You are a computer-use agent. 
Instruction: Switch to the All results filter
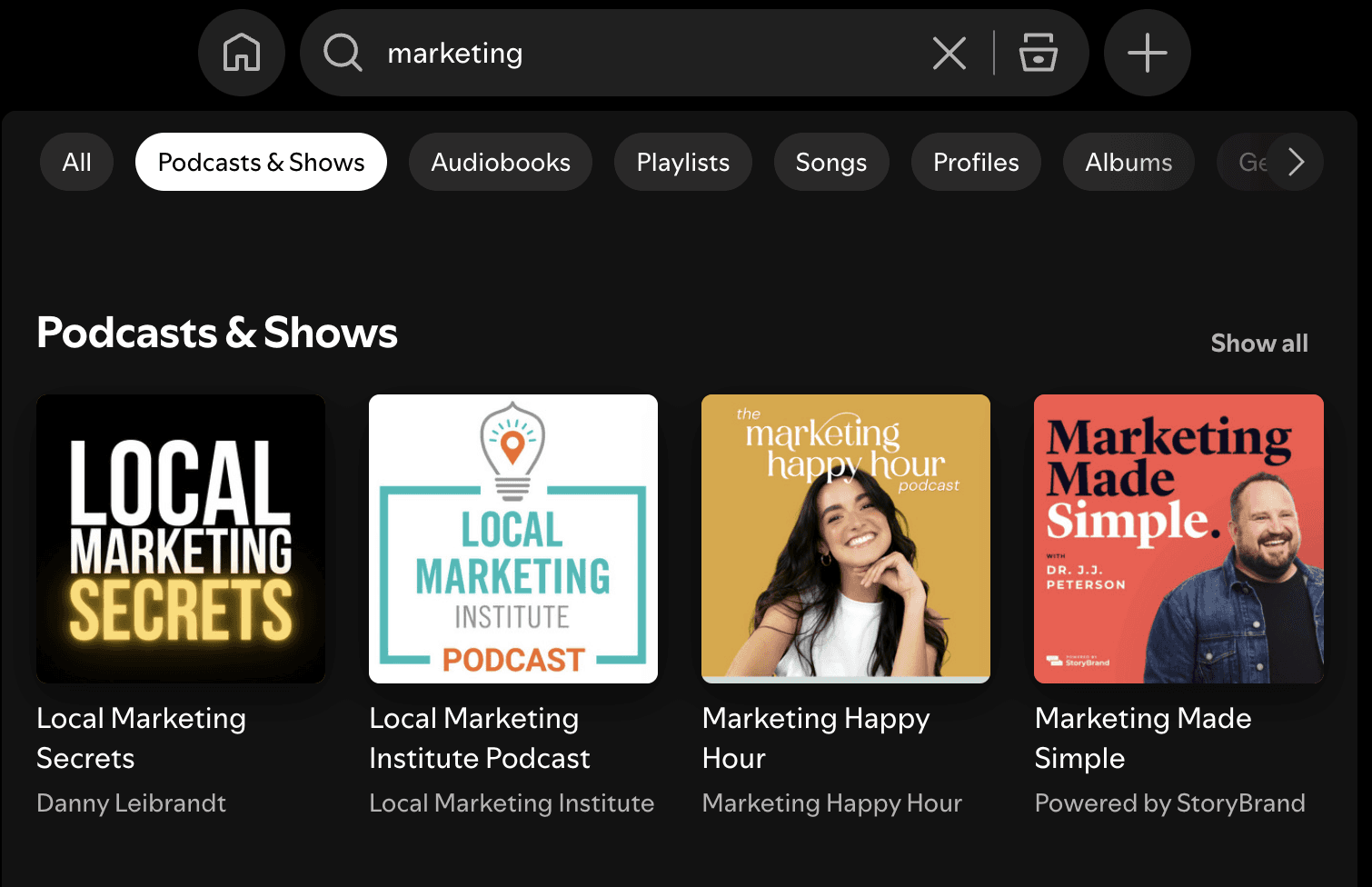[x=75, y=161]
